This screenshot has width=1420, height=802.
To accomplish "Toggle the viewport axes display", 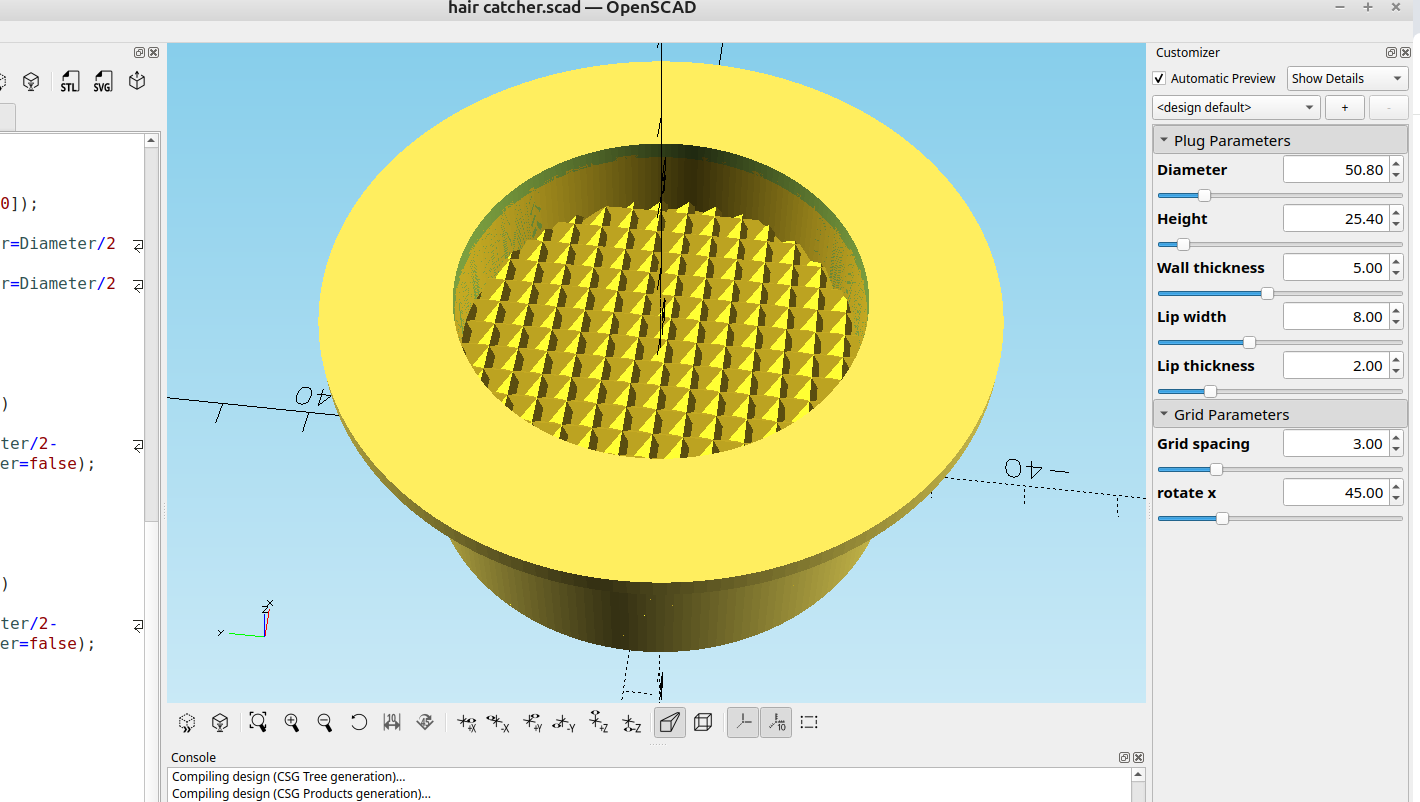I will (x=742, y=722).
